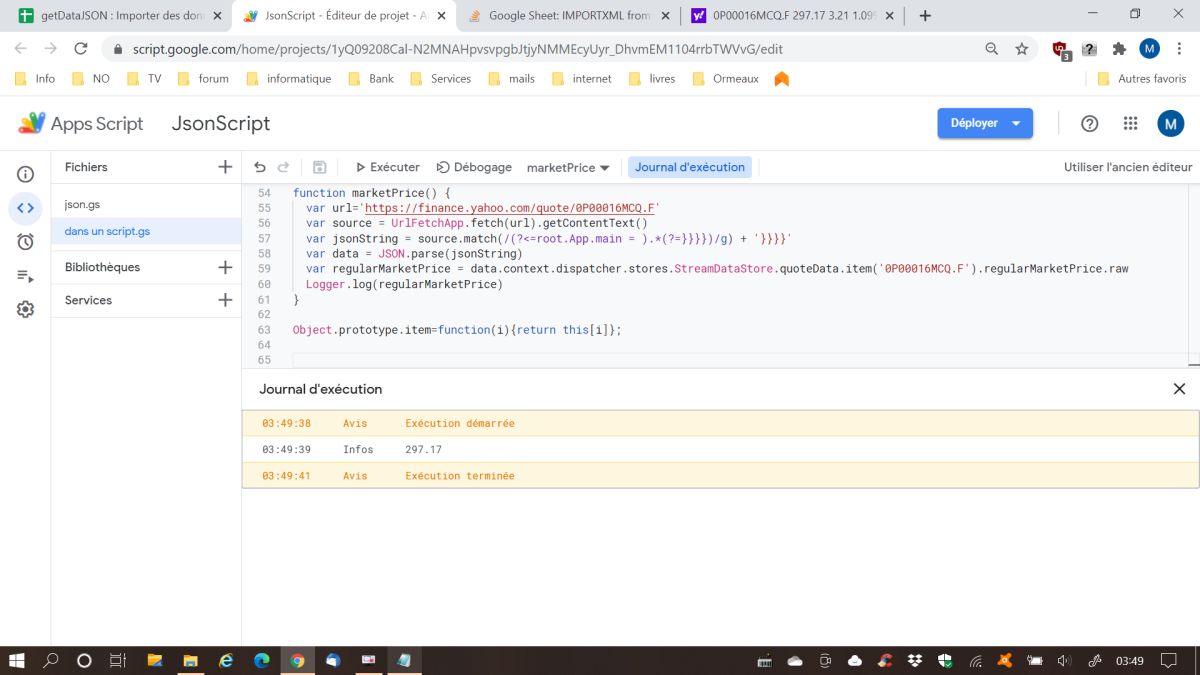The height and width of the screenshot is (675, 1200).
Task: Toggle the Journal d'exécution button
Action: click(x=690, y=167)
